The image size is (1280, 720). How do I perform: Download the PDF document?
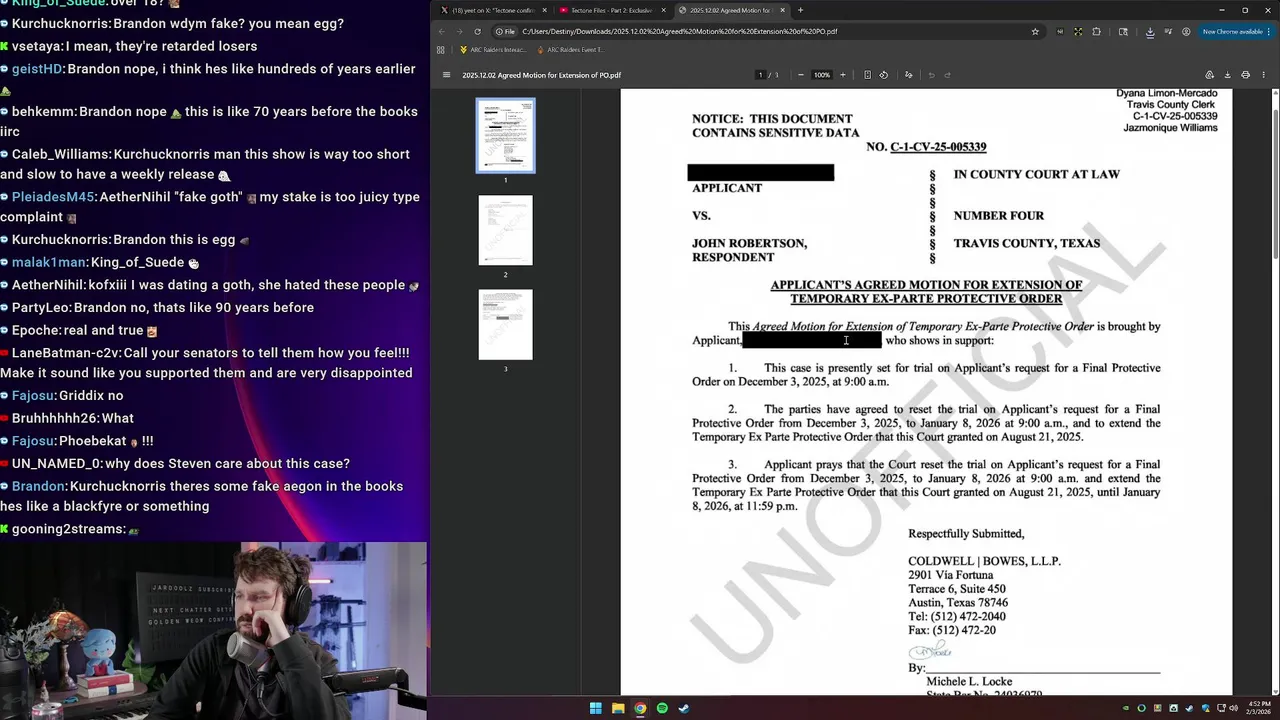coord(1227,75)
